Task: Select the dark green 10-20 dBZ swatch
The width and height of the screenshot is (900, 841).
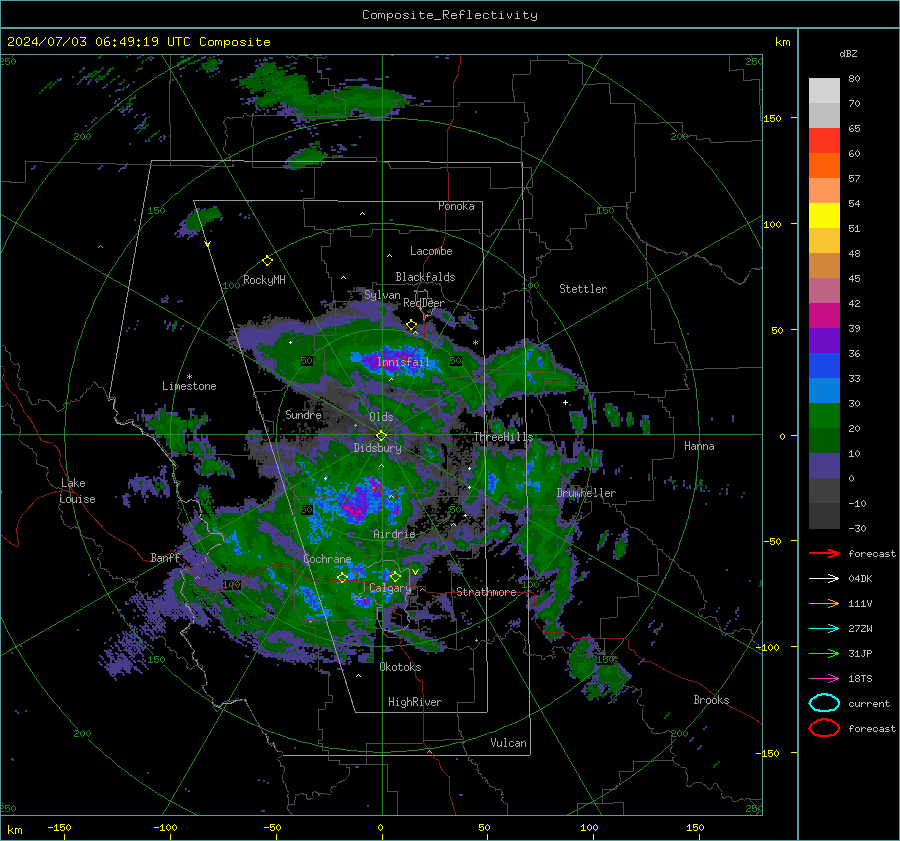Action: pos(824,441)
